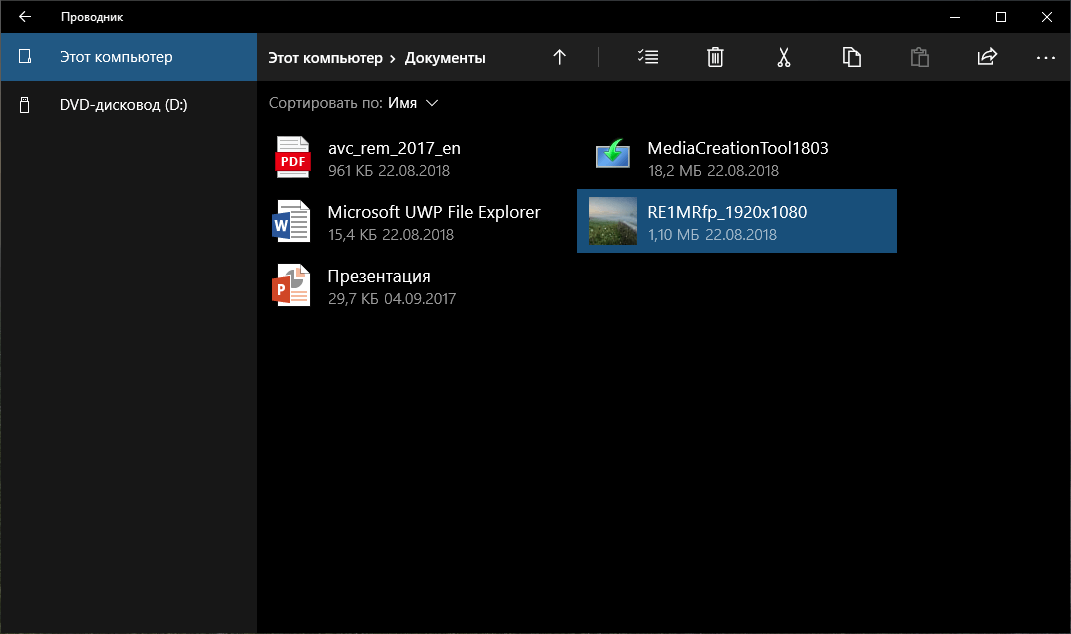The width and height of the screenshot is (1071, 634).
Task: Click the MediaCreationTool1803 download icon
Action: click(x=612, y=156)
